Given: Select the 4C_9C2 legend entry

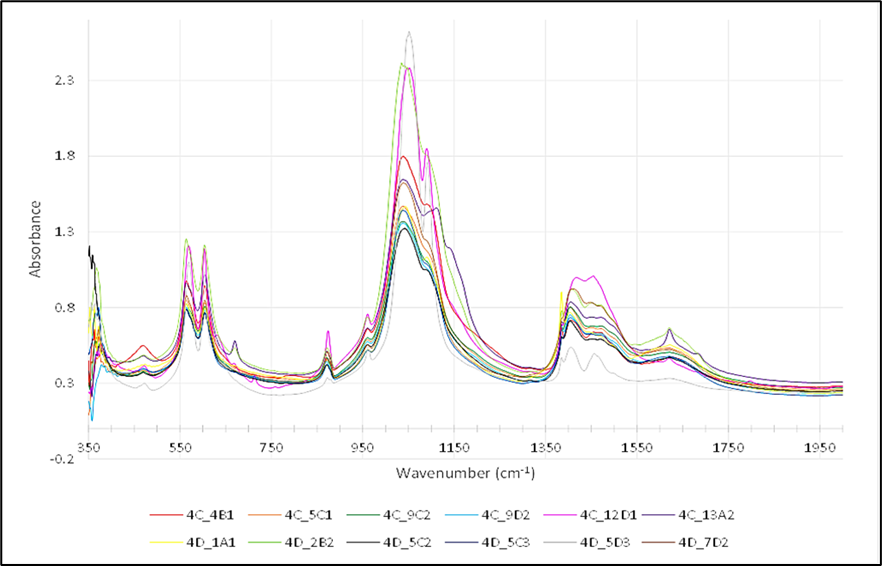Looking at the screenshot, I should 407,515.
